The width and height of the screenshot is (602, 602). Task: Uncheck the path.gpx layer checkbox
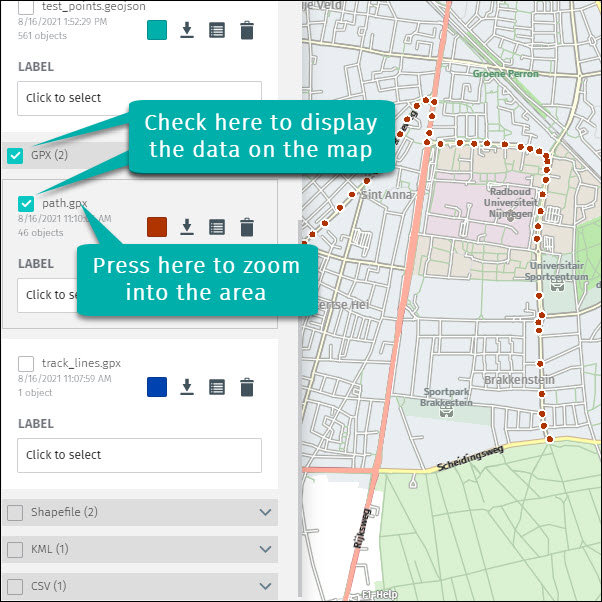click(x=26, y=204)
